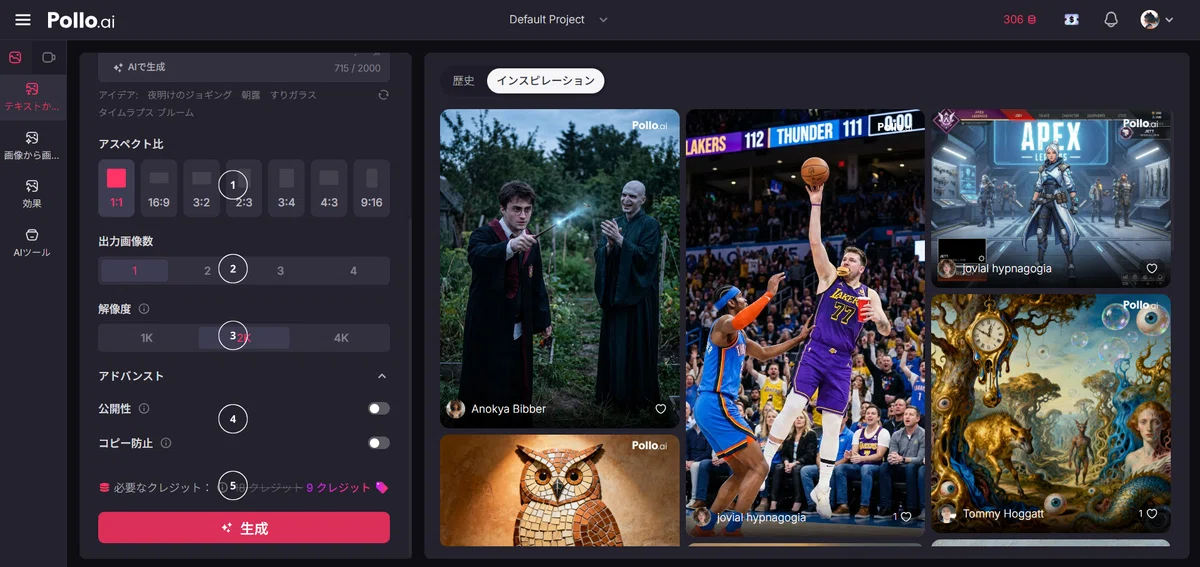The height and width of the screenshot is (567, 1200).
Task: Click the pink discount tag icon
Action: tap(382, 488)
